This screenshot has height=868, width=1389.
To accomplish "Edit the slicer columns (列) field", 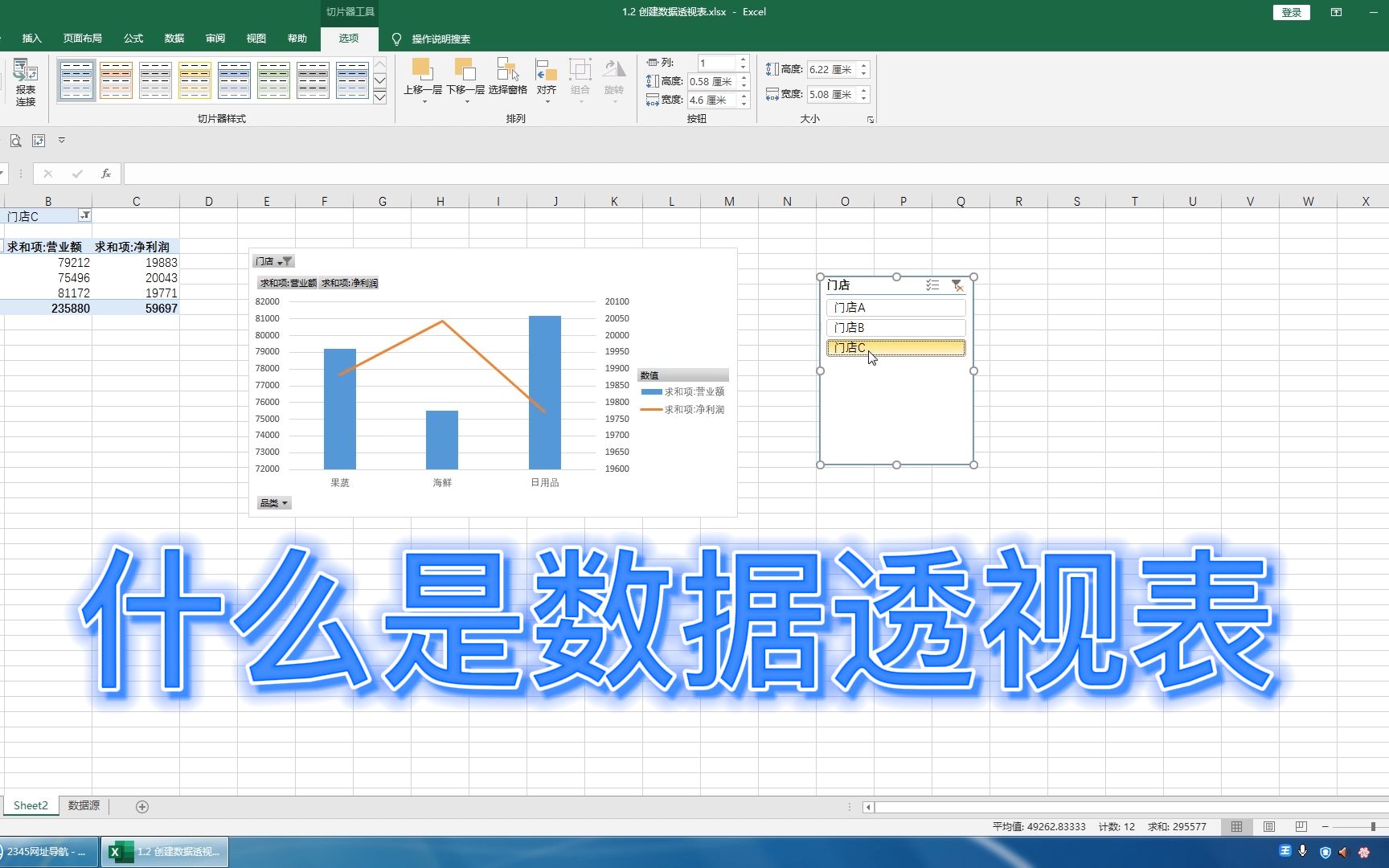I will click(x=716, y=63).
